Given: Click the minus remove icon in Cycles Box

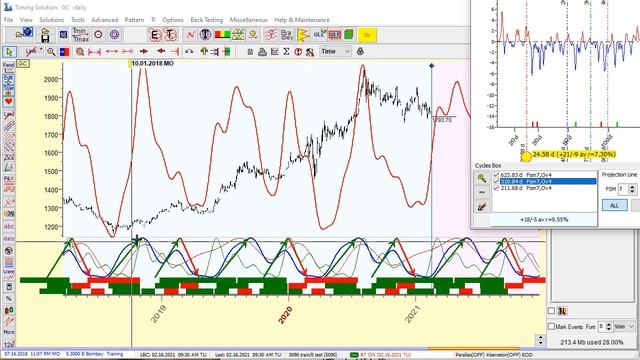Looking at the screenshot, I should [482, 192].
